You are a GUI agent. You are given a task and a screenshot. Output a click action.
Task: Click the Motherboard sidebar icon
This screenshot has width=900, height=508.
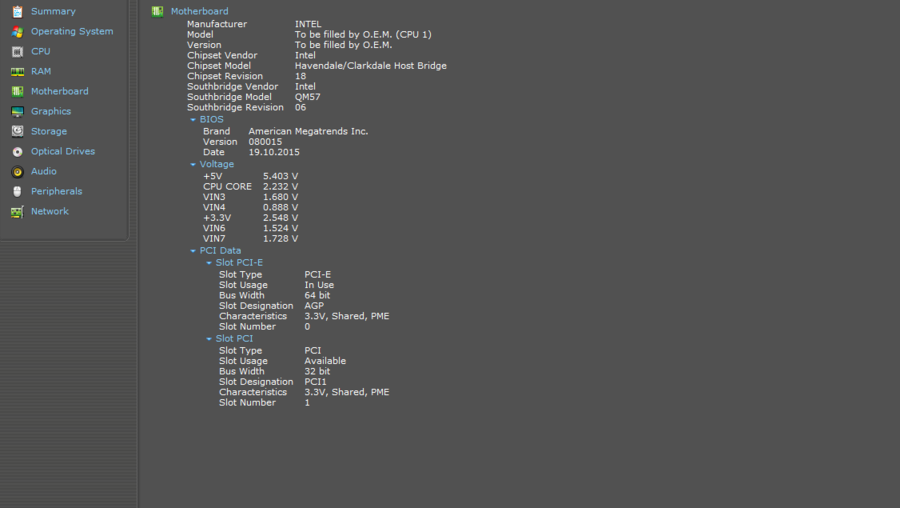point(17,91)
